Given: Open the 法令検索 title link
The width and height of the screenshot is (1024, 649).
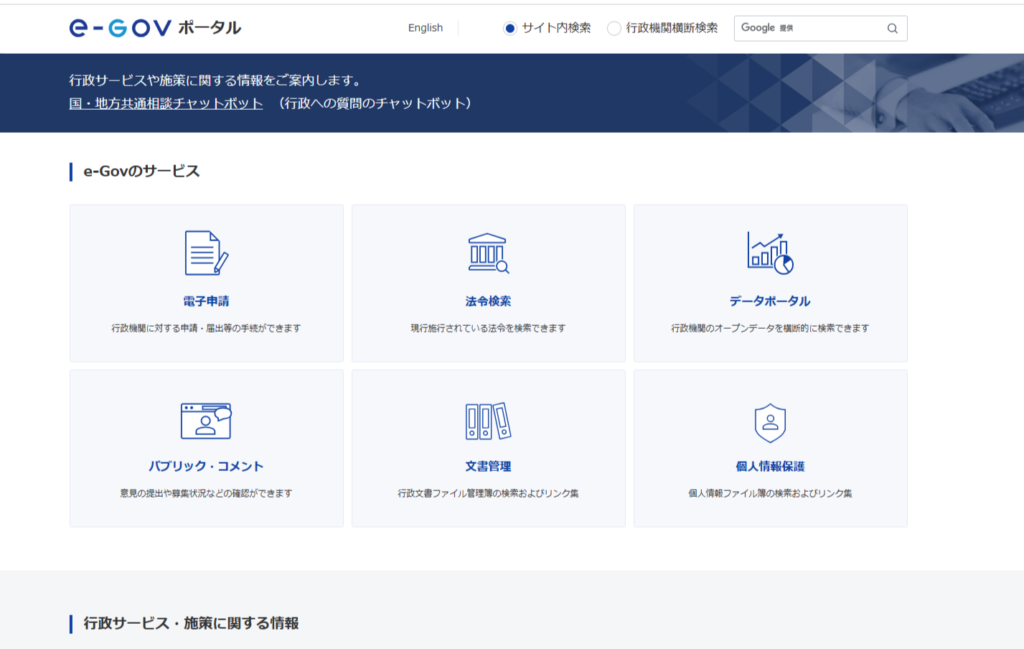Looking at the screenshot, I should (488, 301).
